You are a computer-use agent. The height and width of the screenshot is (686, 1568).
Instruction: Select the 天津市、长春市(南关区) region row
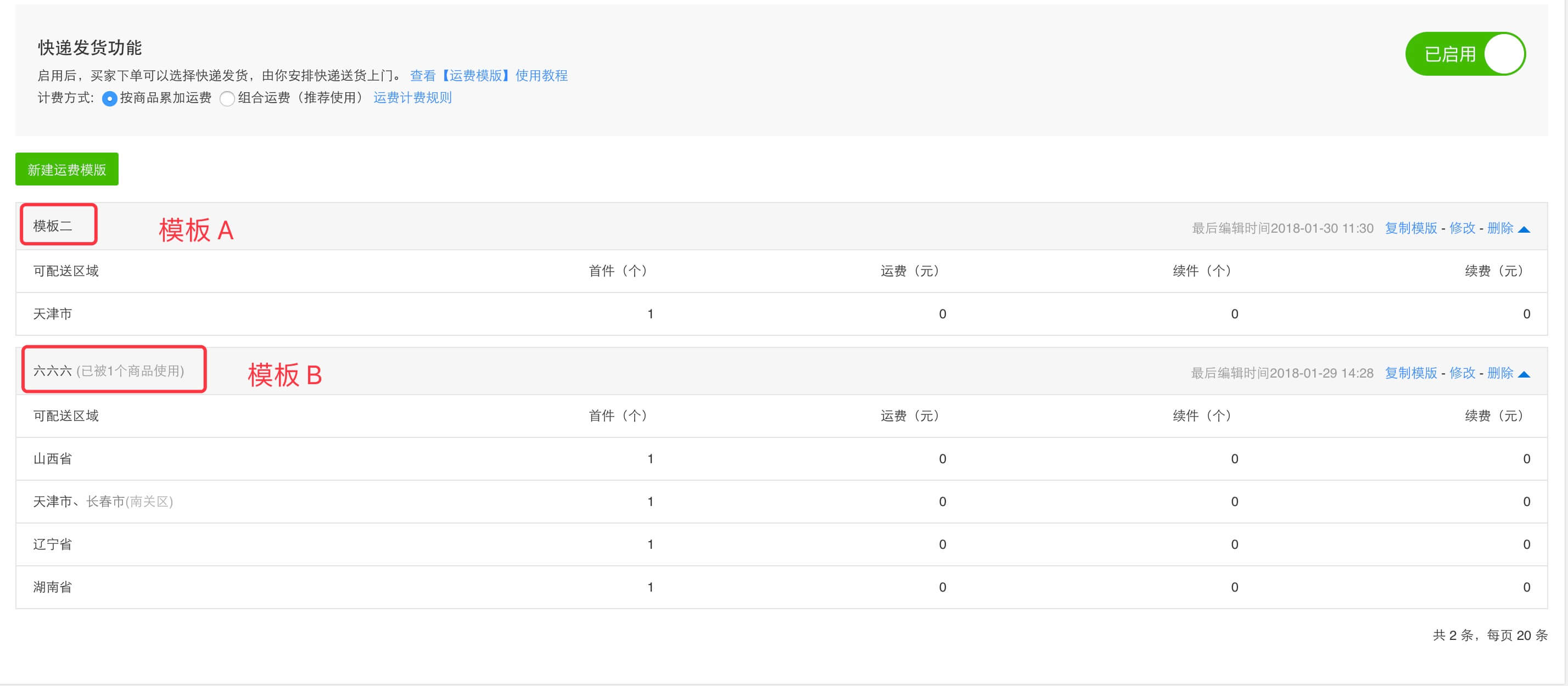pos(782,502)
